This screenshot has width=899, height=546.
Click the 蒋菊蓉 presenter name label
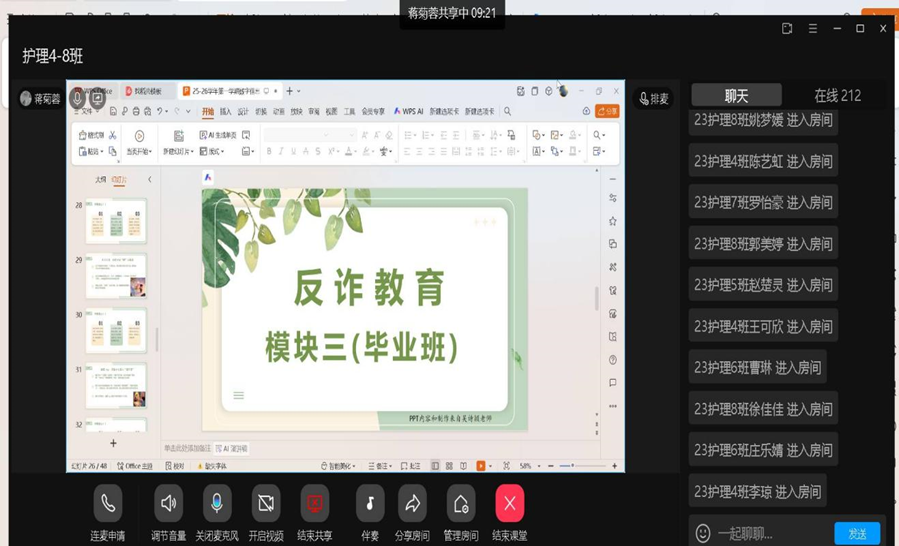[47, 99]
